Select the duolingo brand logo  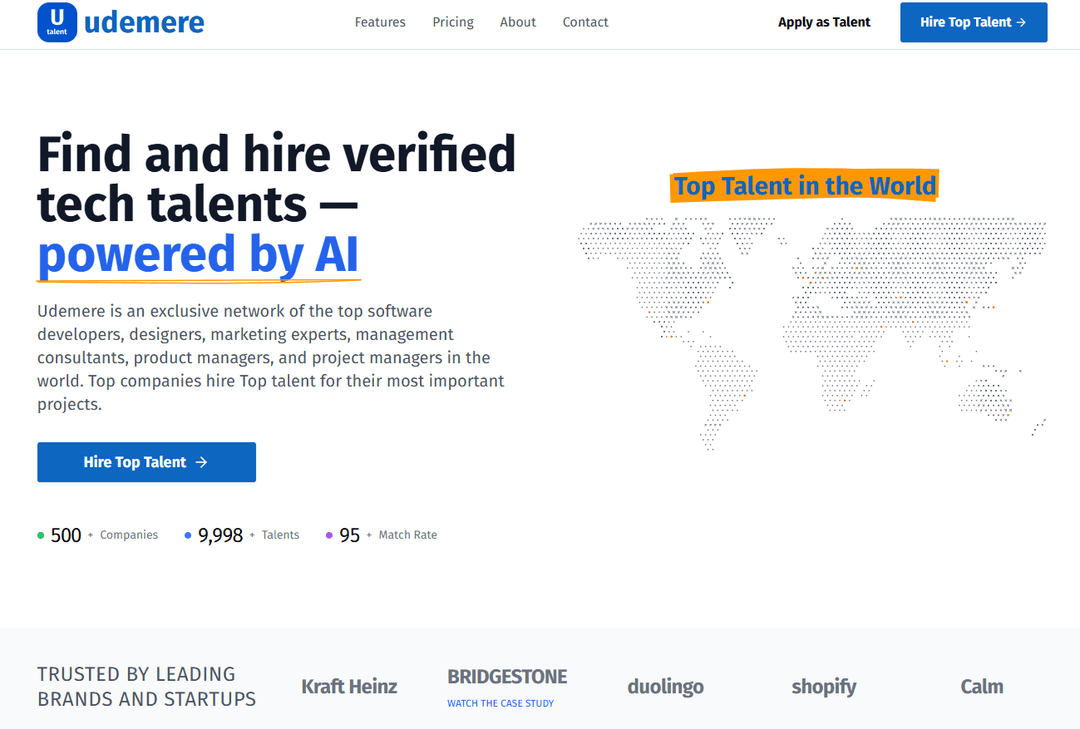pyautogui.click(x=665, y=687)
